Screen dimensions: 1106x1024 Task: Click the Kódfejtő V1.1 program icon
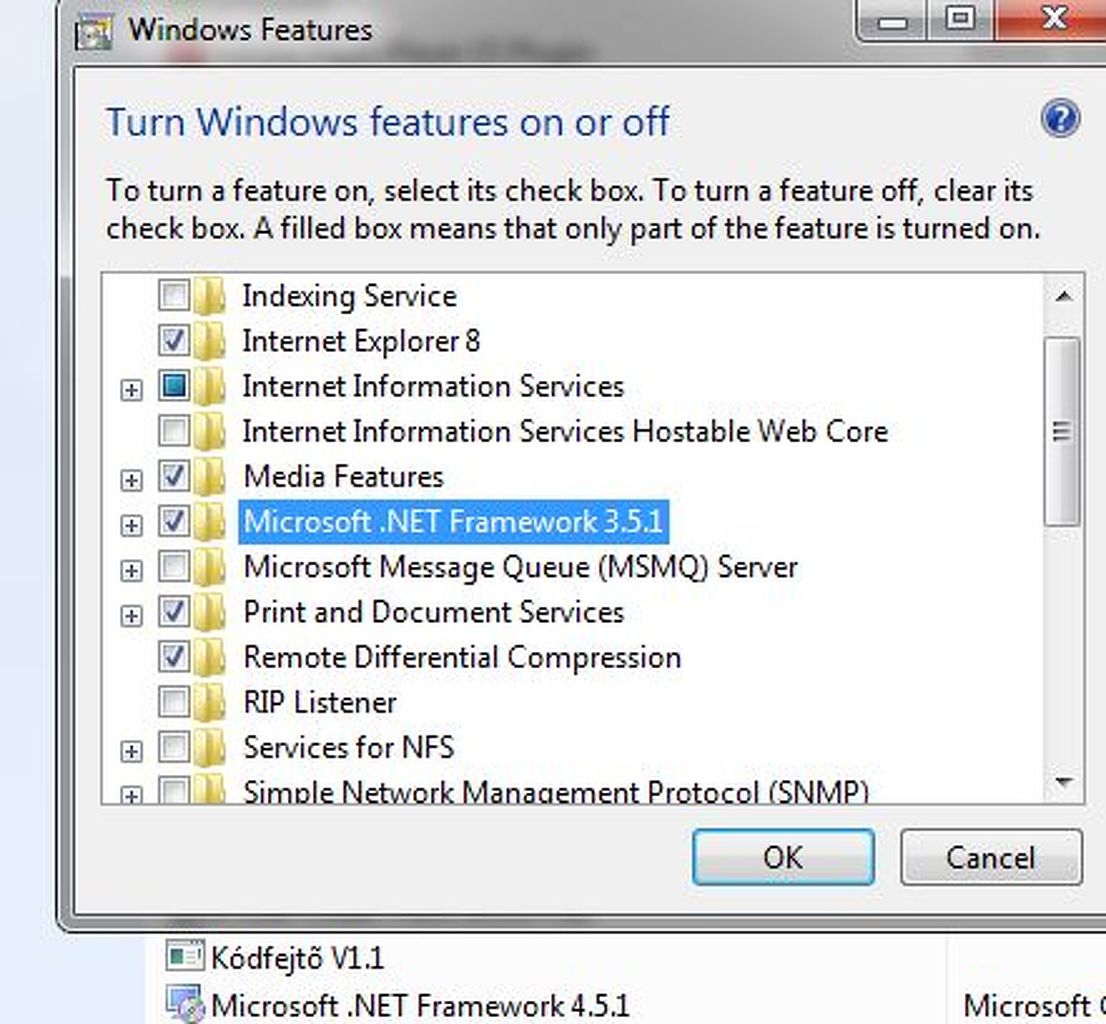pos(184,958)
